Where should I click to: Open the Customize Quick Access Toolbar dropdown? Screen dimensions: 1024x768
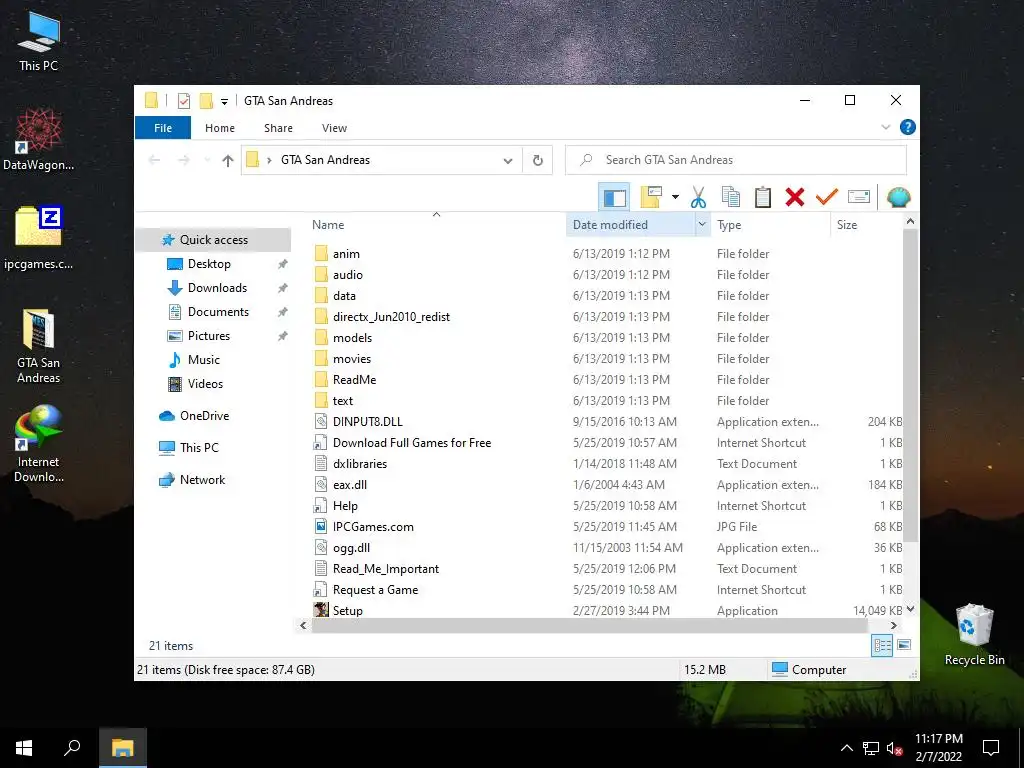(x=224, y=101)
